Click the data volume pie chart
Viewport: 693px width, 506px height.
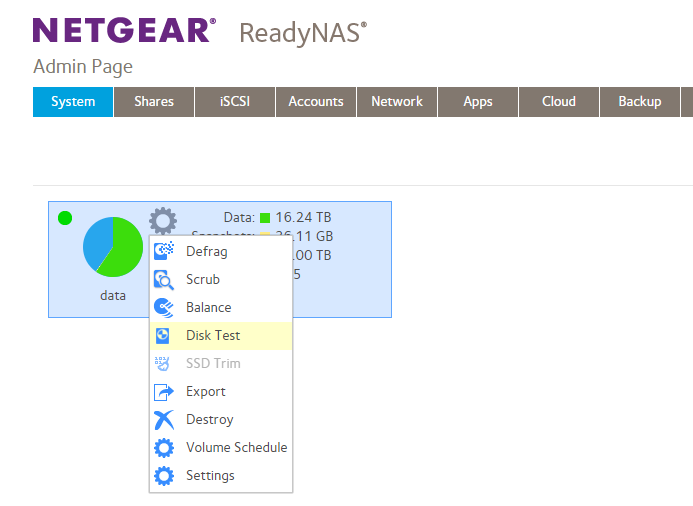(x=112, y=247)
